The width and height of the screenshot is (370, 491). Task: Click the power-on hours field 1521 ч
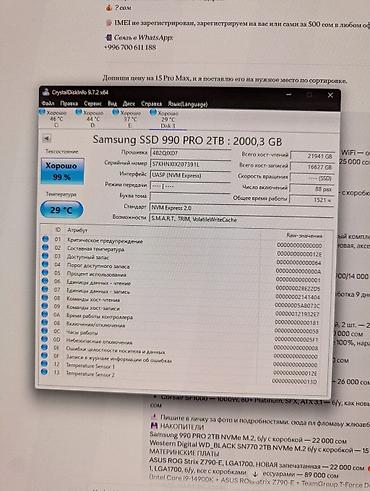tap(312, 200)
